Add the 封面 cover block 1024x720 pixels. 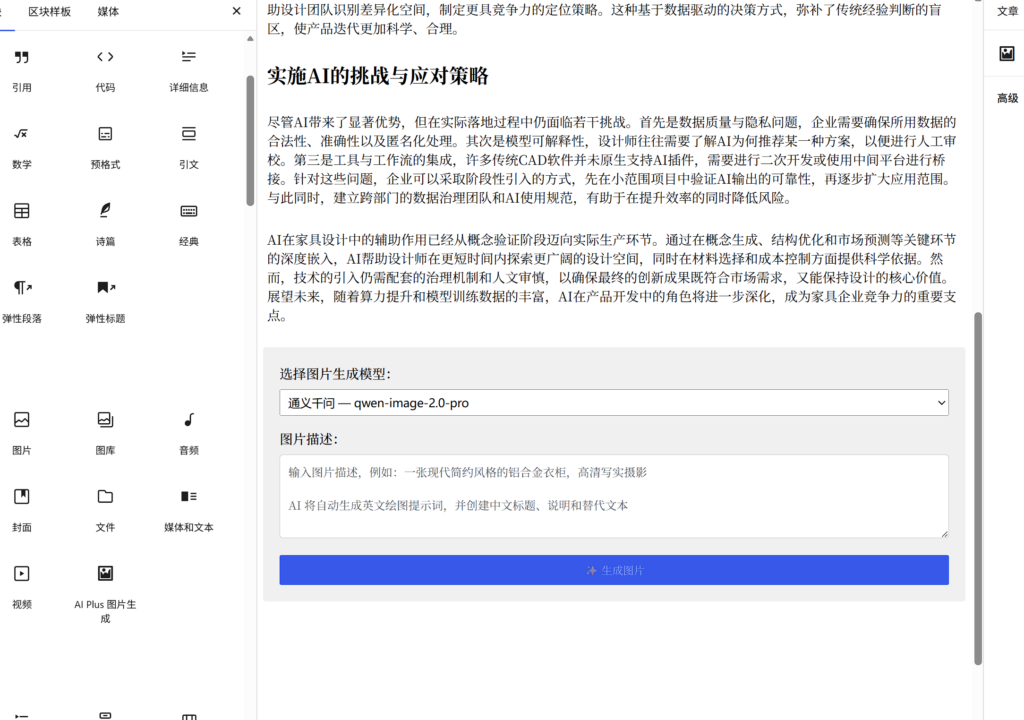coord(22,508)
